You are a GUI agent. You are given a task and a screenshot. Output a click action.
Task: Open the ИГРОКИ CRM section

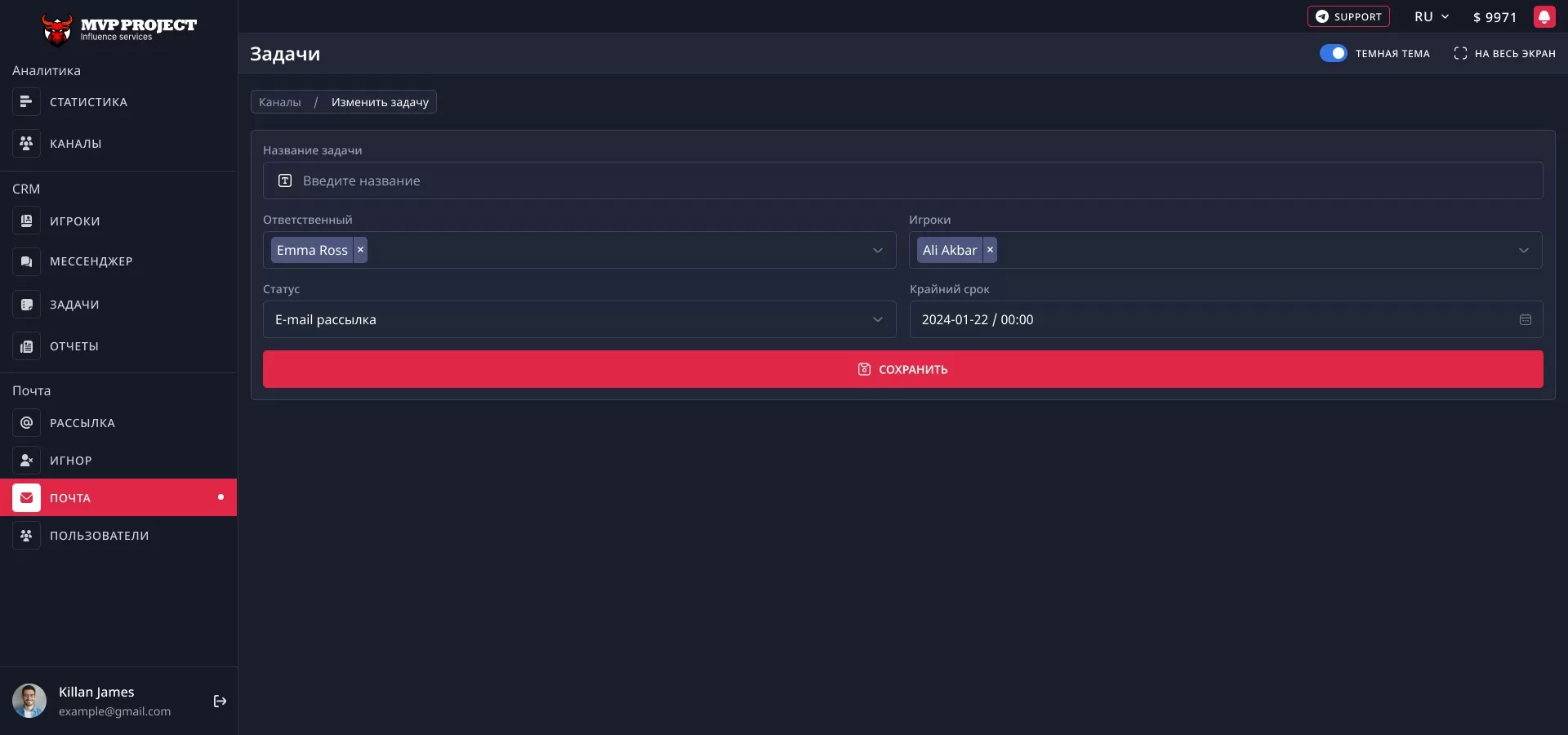tap(74, 220)
